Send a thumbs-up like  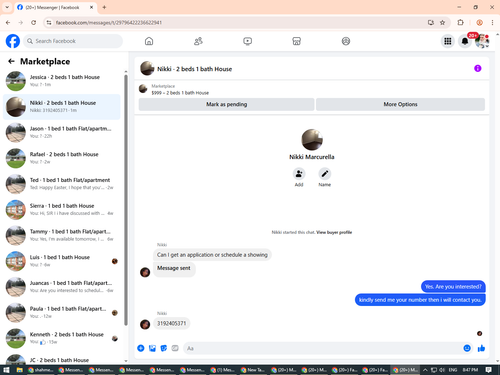tap(481, 348)
